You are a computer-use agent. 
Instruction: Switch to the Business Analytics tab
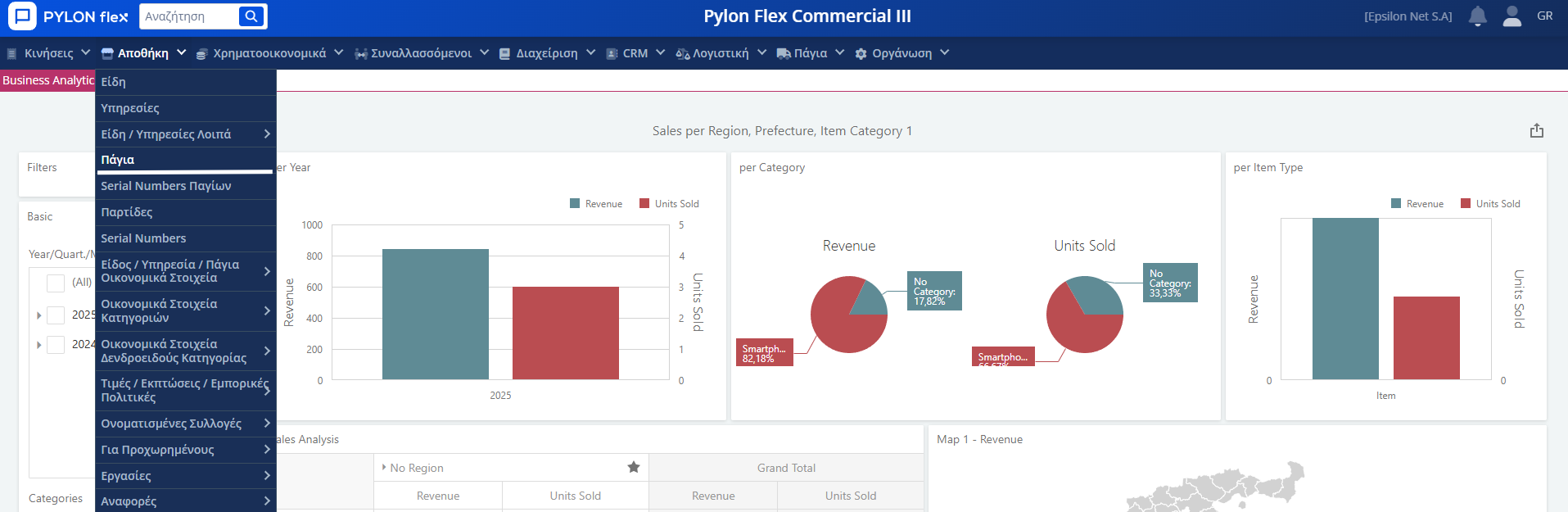click(x=47, y=80)
